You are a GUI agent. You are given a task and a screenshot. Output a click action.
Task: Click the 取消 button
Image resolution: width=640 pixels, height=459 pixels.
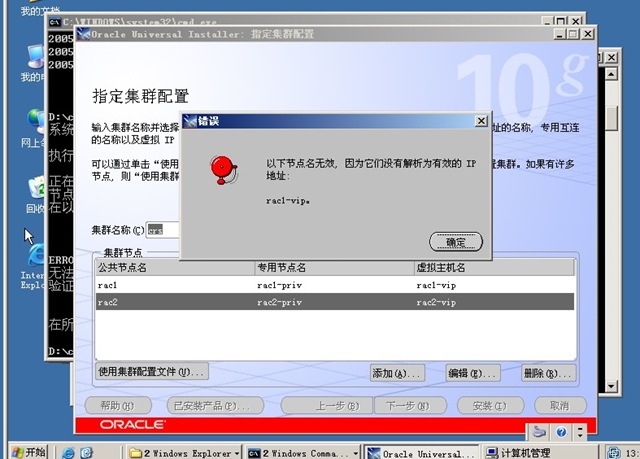[560, 406]
